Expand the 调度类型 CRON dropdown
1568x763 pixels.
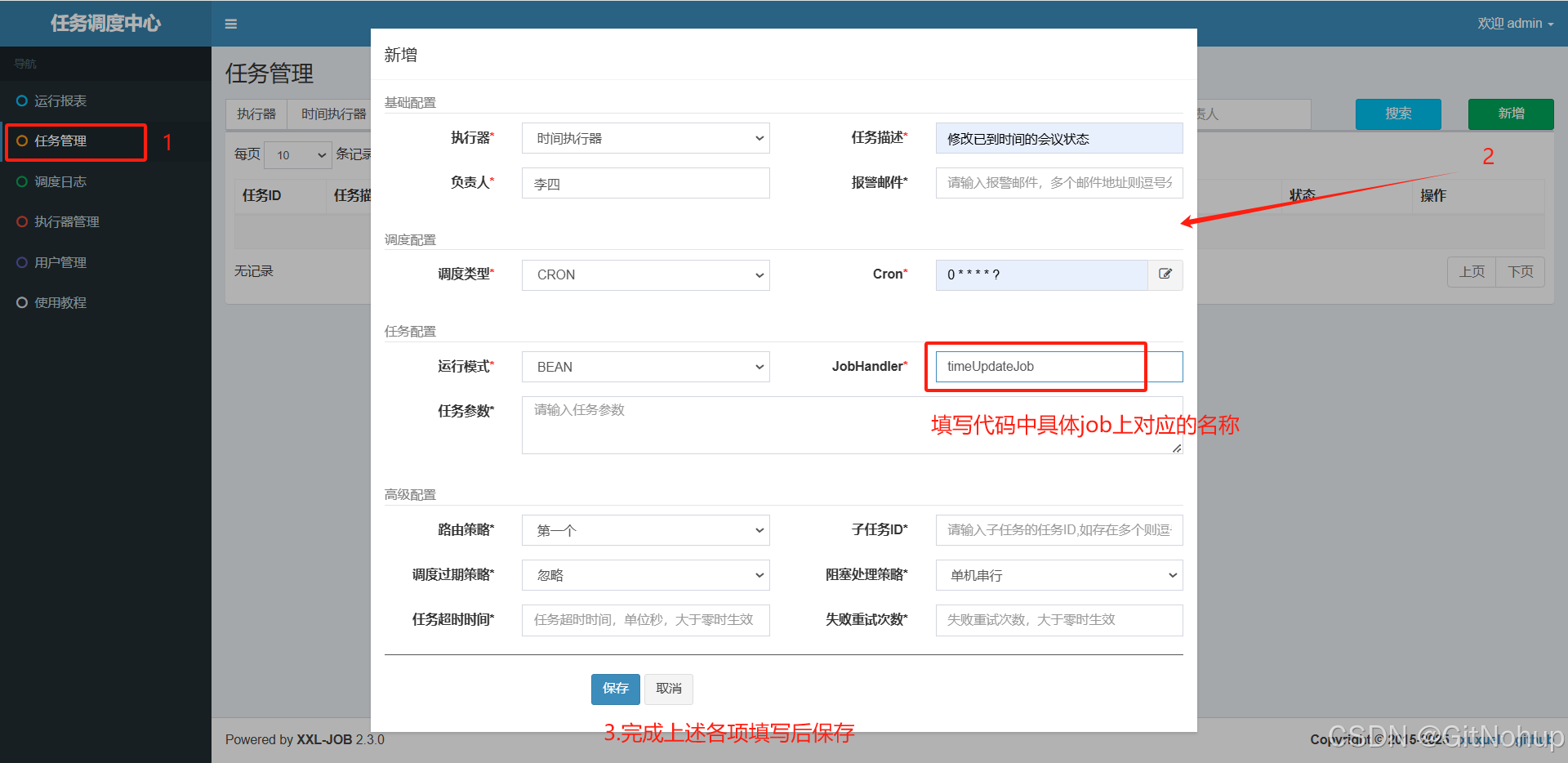click(645, 274)
